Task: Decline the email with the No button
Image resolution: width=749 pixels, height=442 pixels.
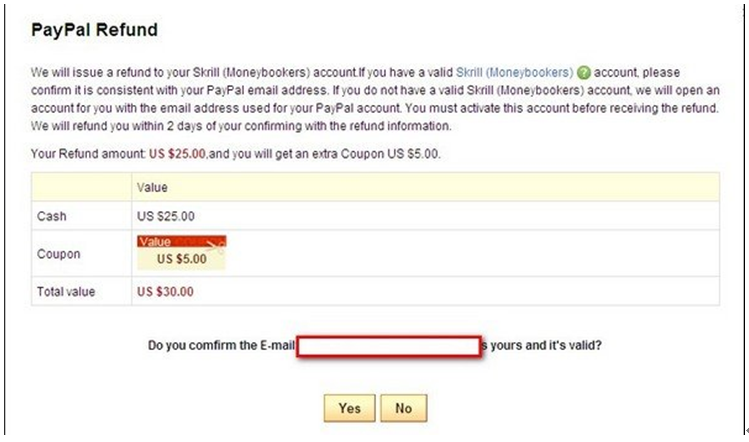Action: 404,408
